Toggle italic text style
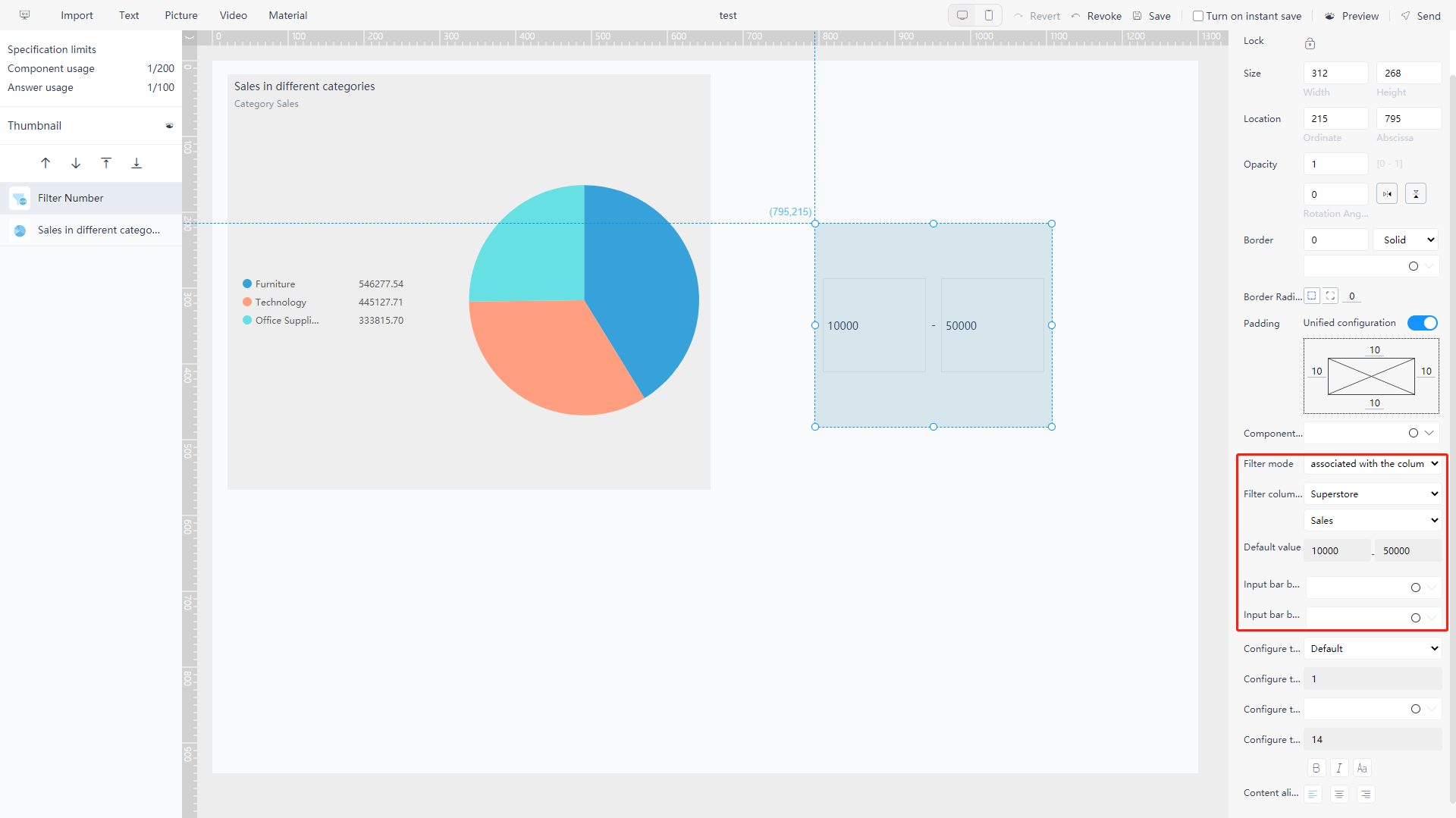The image size is (1456, 818). (1339, 768)
